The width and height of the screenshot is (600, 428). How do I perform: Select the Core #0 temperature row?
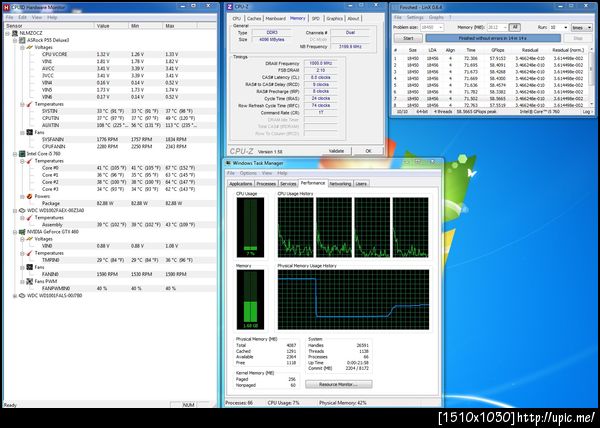point(110,168)
